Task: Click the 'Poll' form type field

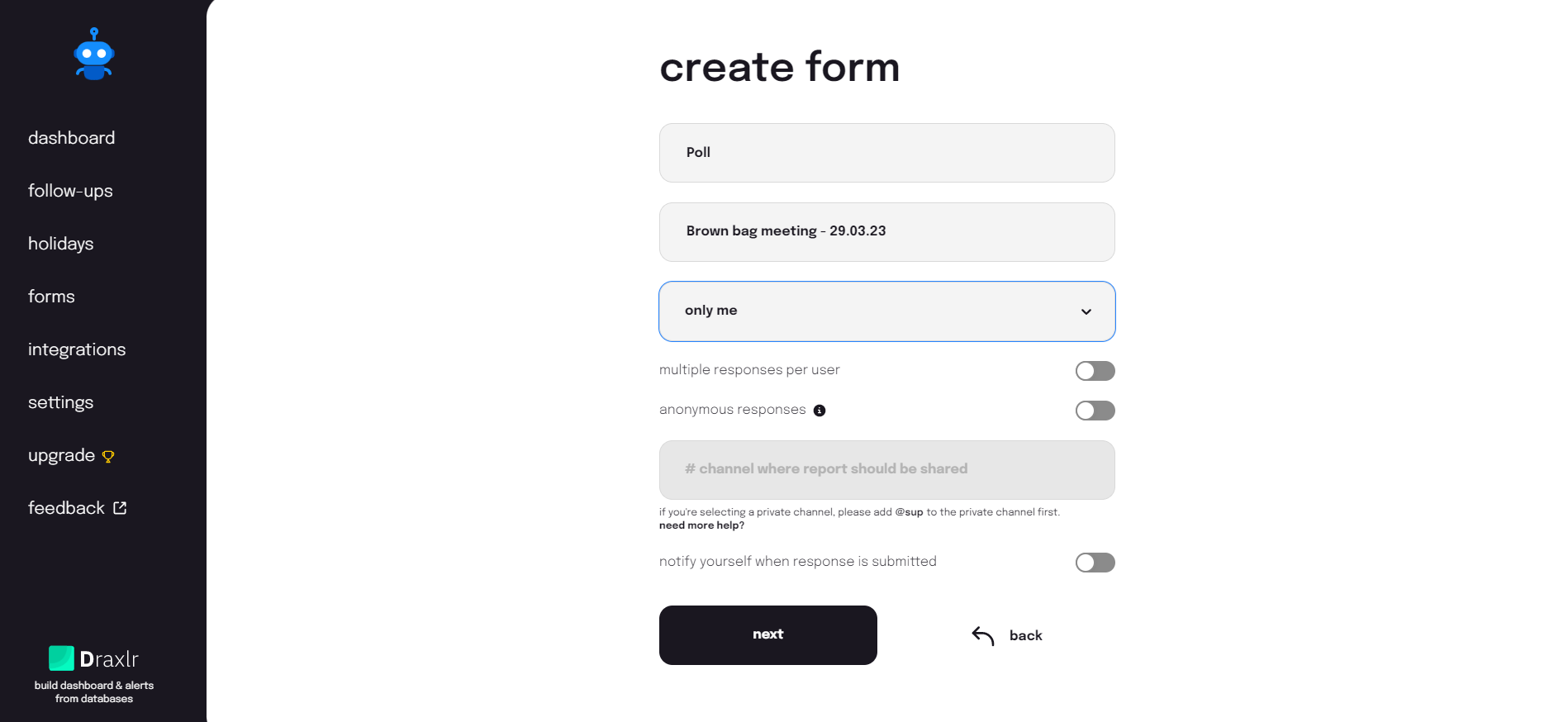Action: click(x=886, y=153)
